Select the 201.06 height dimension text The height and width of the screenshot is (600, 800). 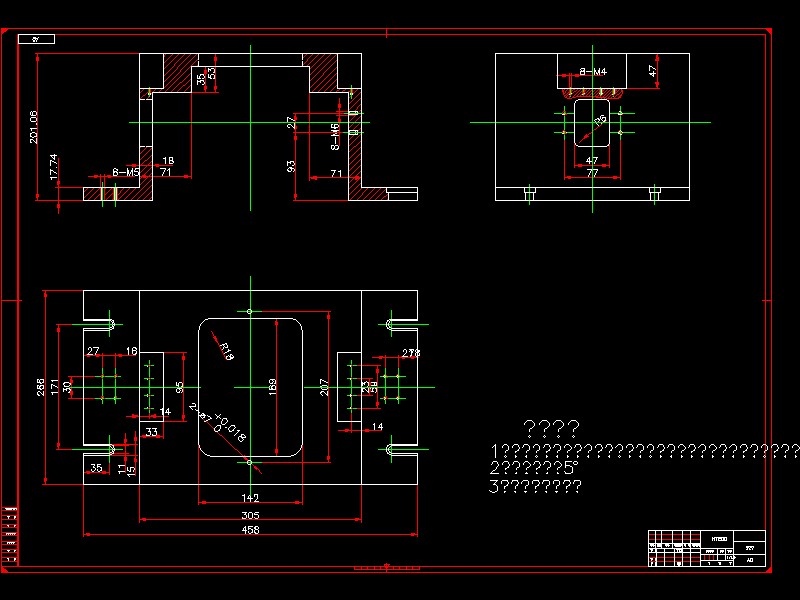pos(34,127)
